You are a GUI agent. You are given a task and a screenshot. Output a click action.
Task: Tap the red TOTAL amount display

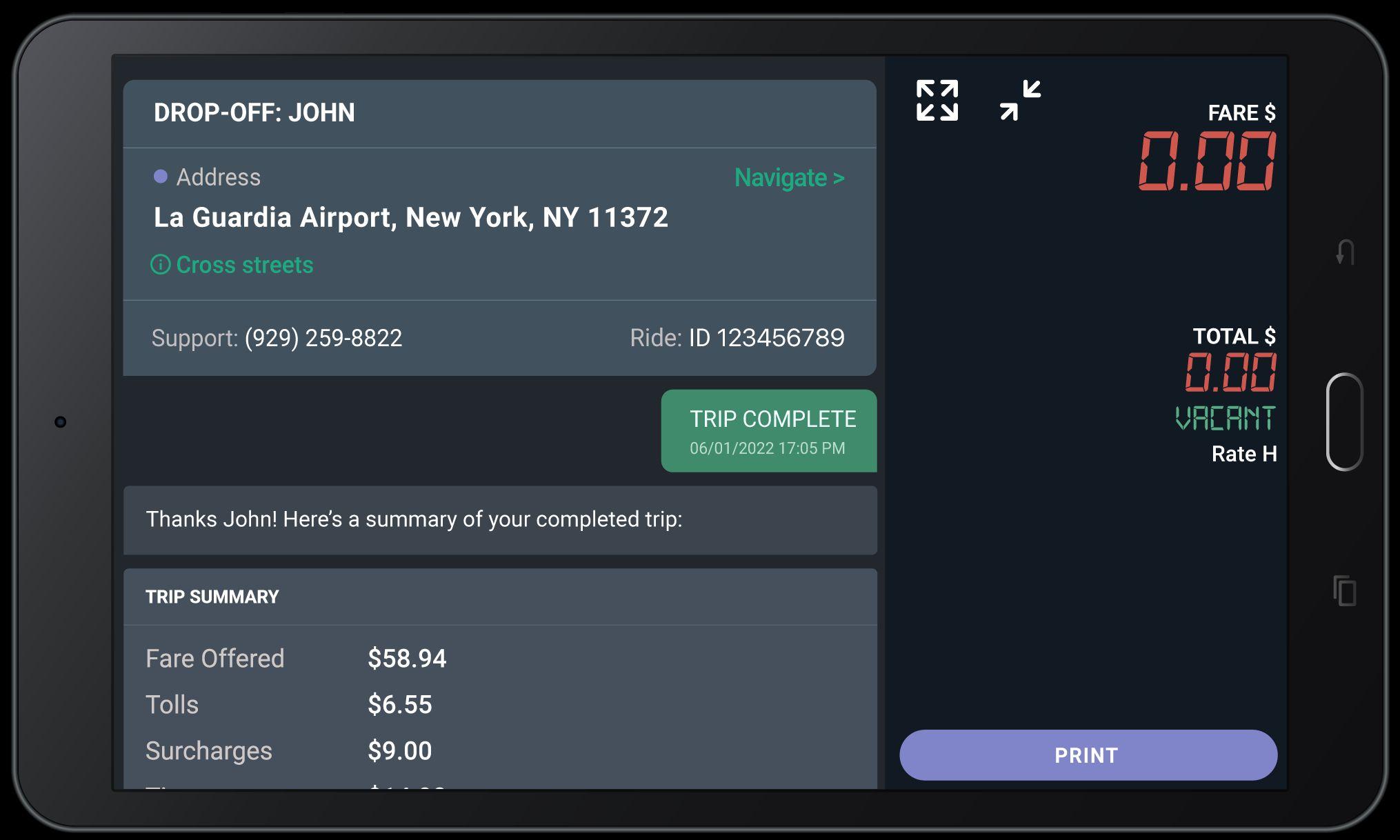coord(1230,372)
